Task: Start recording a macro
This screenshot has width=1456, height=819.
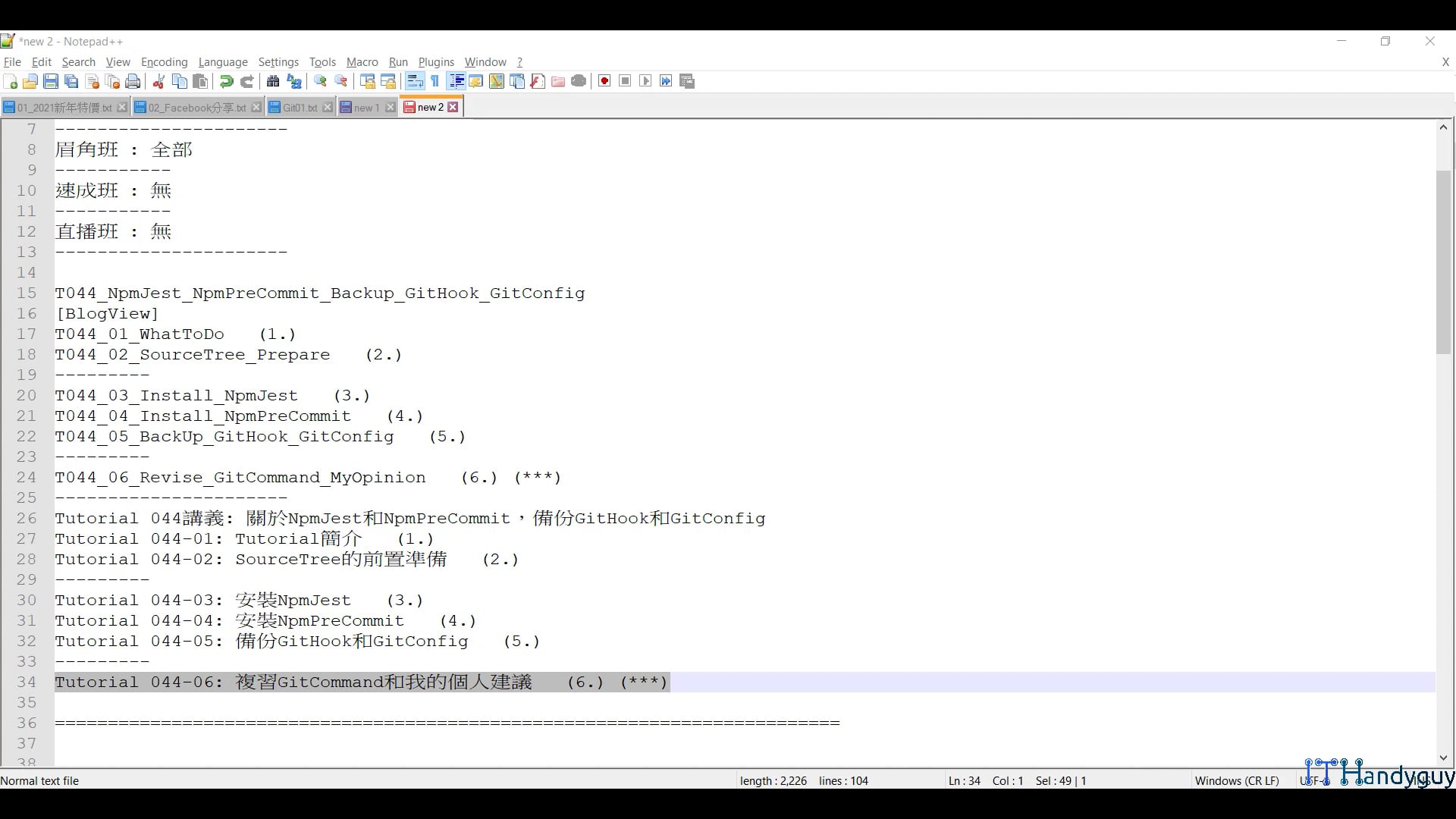Action: click(604, 81)
